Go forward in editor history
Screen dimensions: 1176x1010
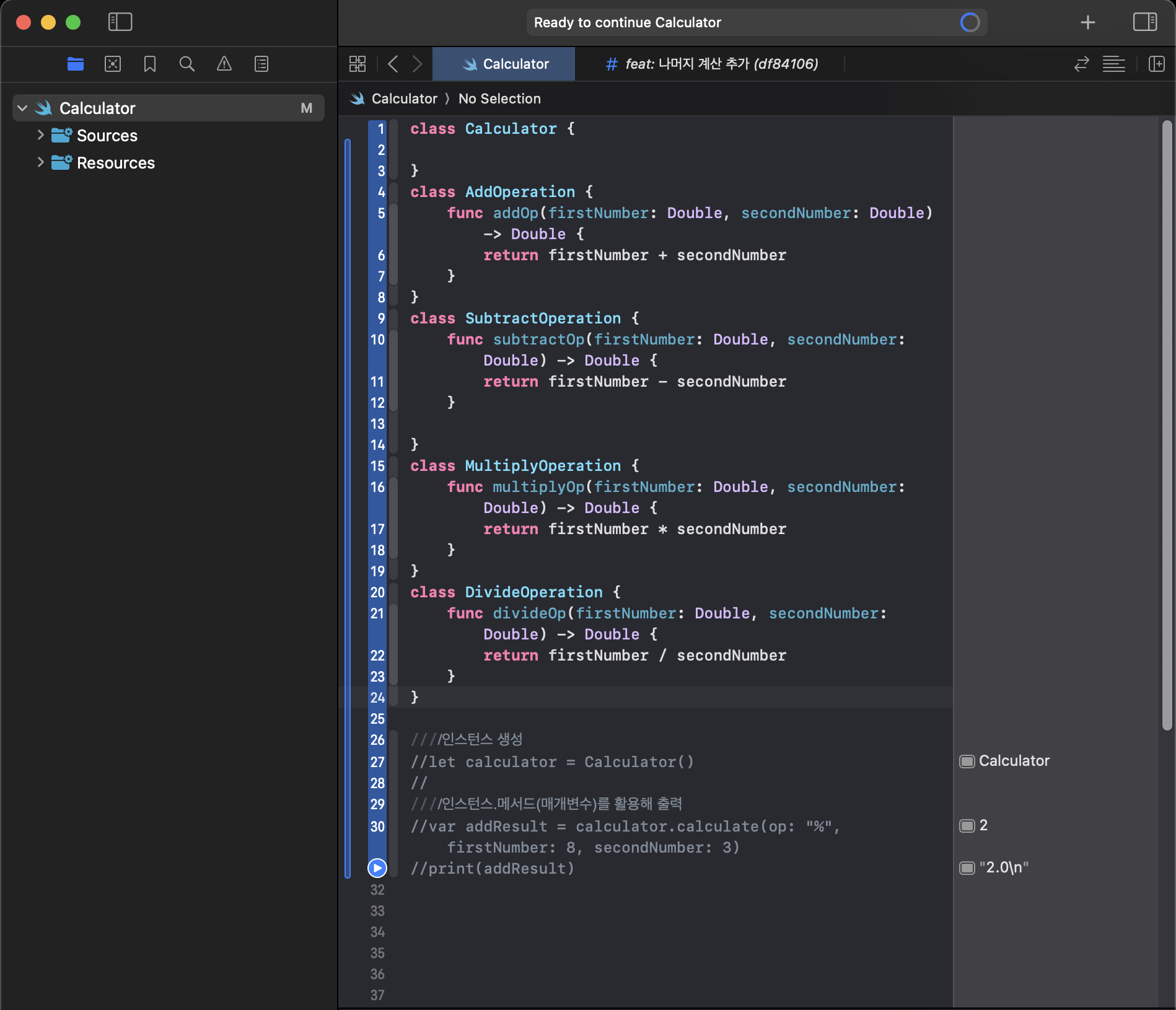click(417, 64)
